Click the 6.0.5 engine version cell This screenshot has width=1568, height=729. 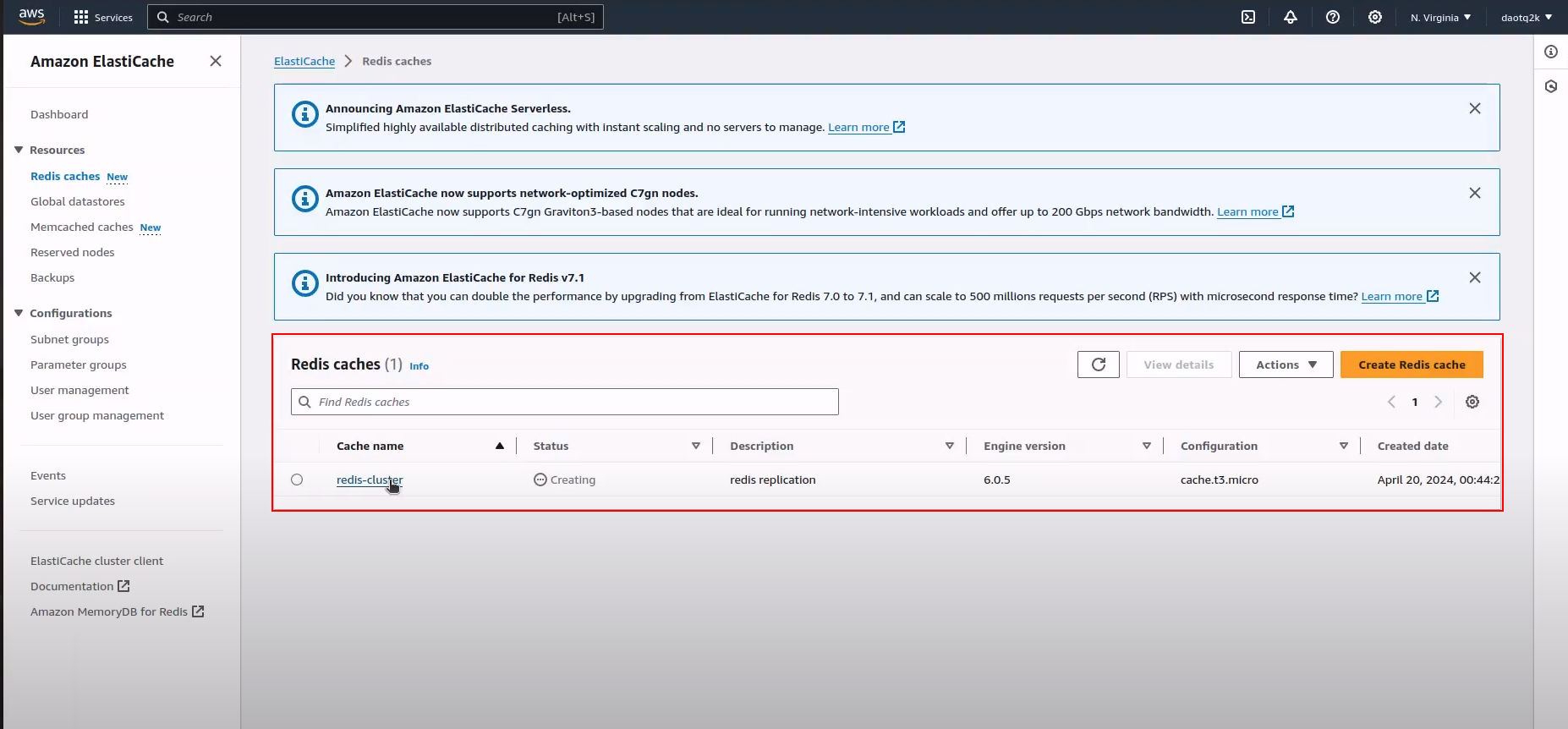click(x=997, y=480)
